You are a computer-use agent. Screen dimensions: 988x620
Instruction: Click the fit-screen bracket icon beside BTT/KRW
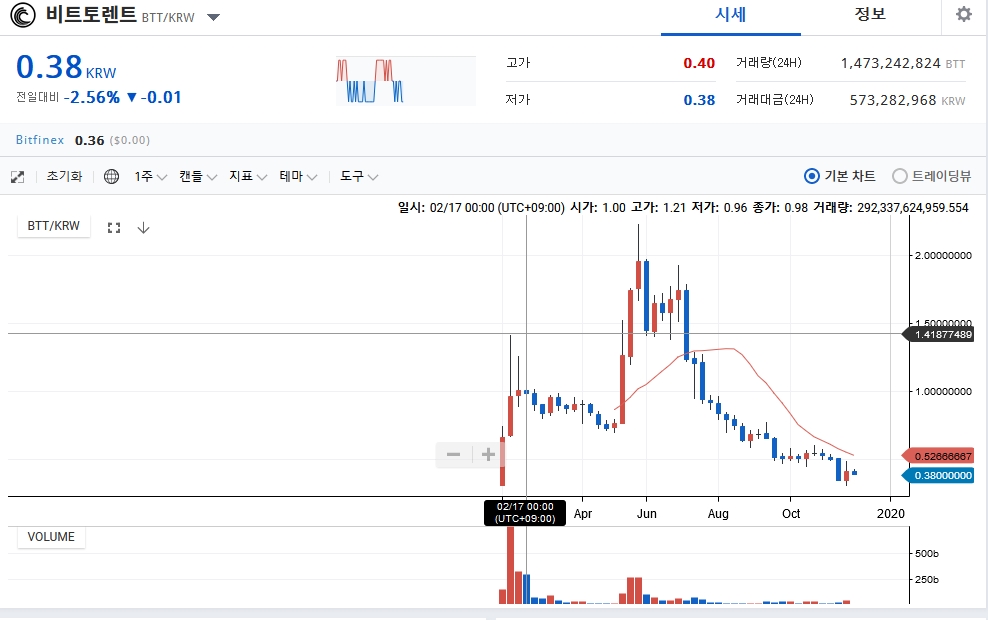pyautogui.click(x=114, y=228)
